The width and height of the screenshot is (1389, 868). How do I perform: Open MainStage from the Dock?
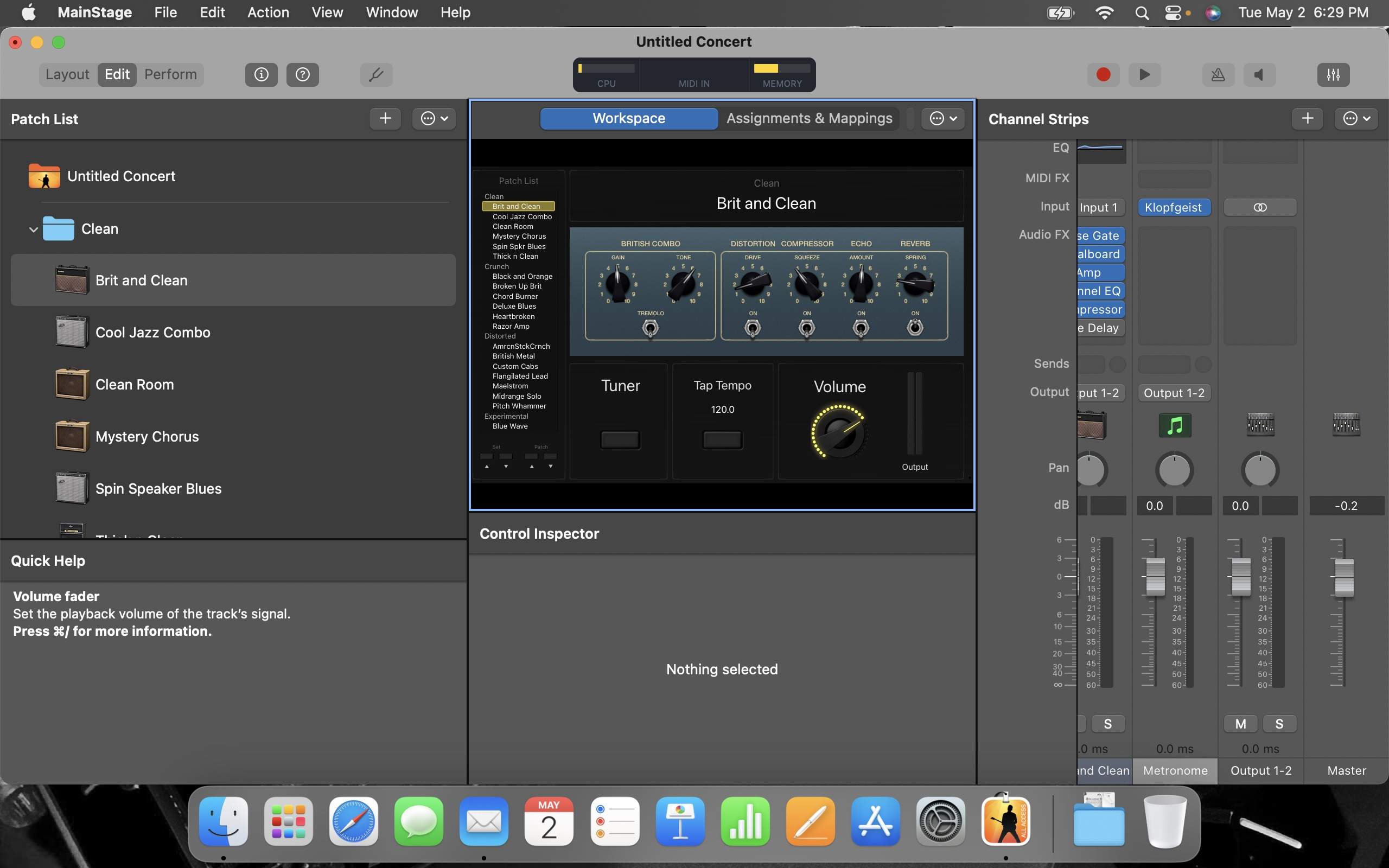(1005, 821)
